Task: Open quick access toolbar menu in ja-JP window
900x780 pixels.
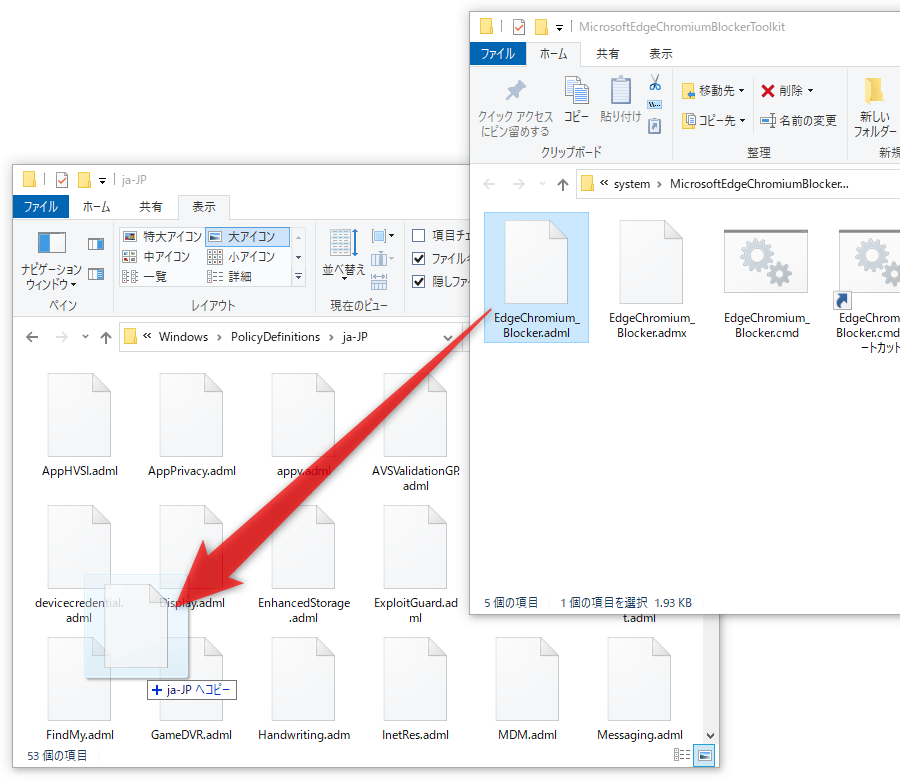Action: [102, 181]
